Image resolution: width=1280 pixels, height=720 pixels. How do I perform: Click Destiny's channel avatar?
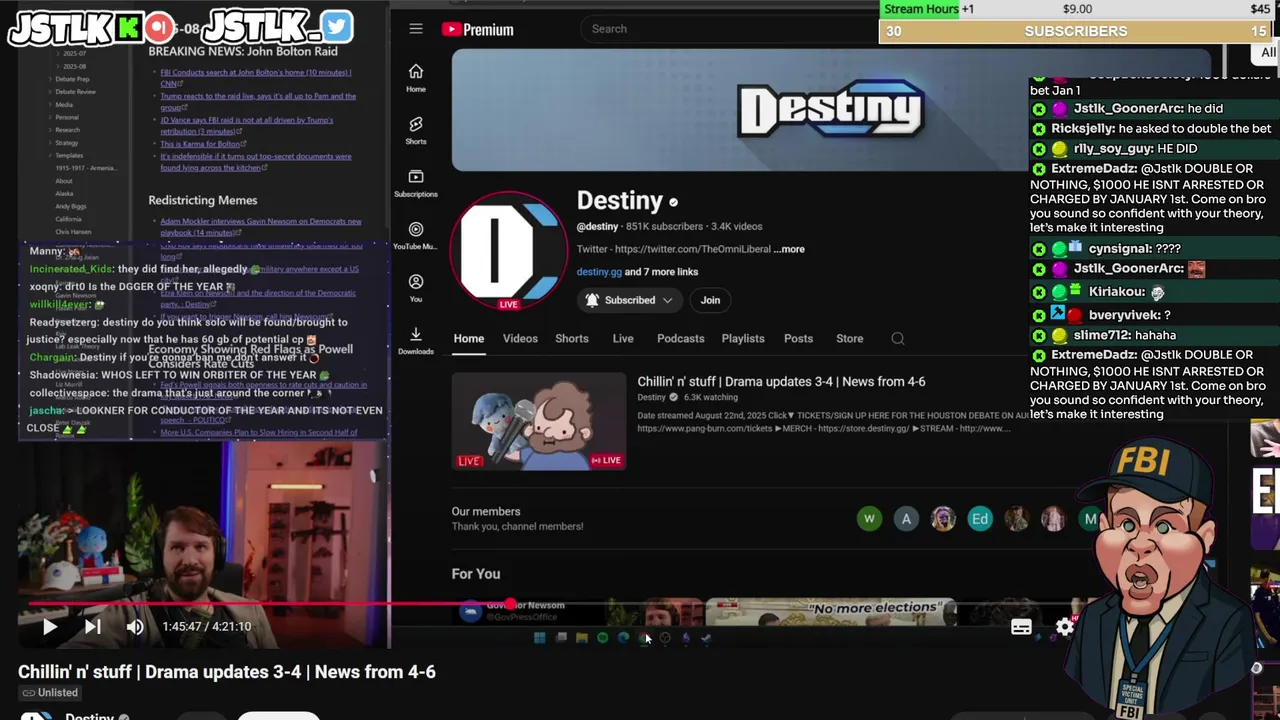click(x=508, y=251)
